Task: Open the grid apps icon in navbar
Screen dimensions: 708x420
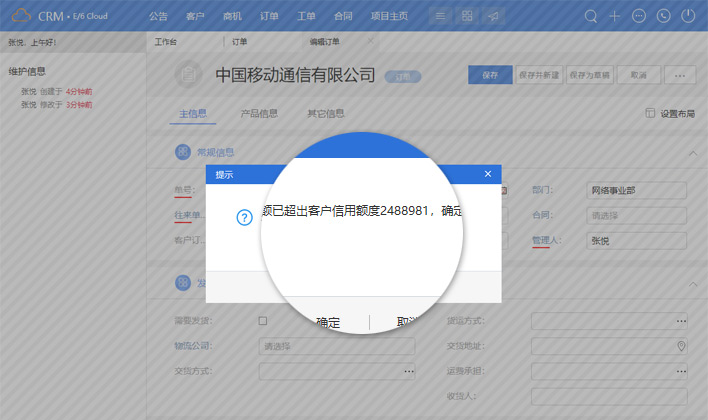Action: point(466,16)
